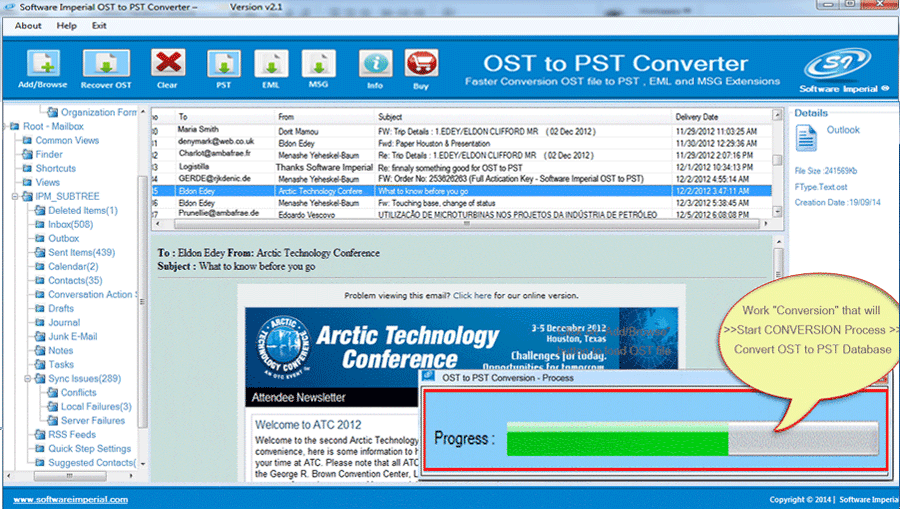Click the Outlook document icon in Details
This screenshot has height=509, width=900.
pos(806,138)
